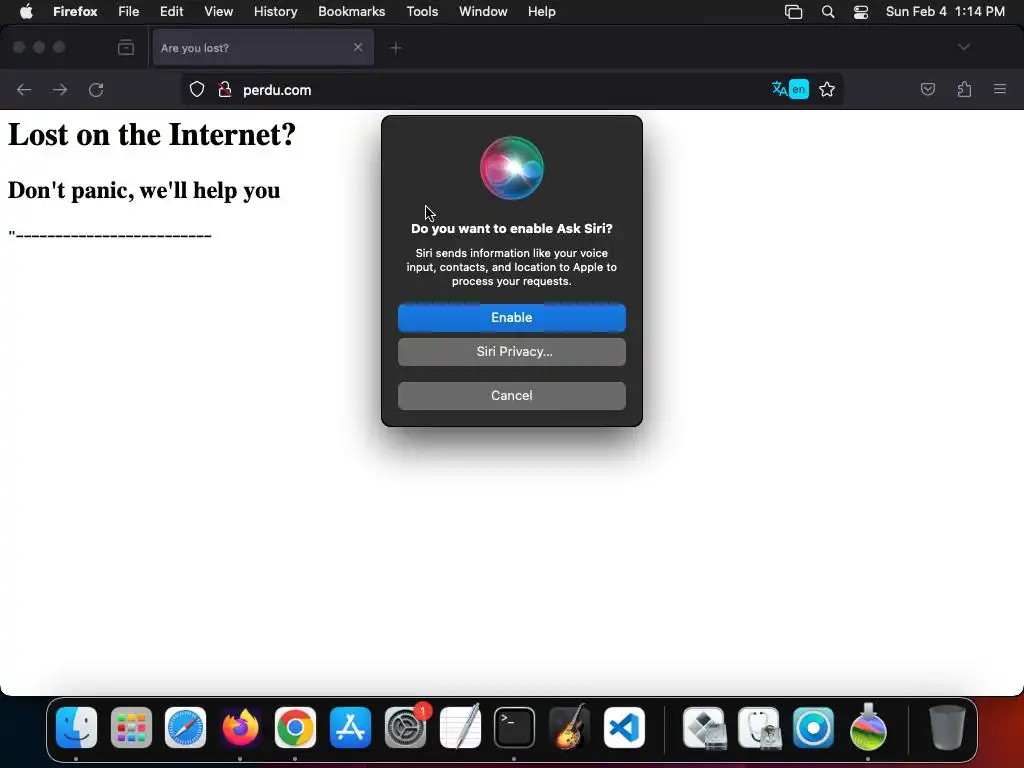Reload the perdu.com page
Image resolution: width=1024 pixels, height=768 pixels.
[x=96, y=89]
